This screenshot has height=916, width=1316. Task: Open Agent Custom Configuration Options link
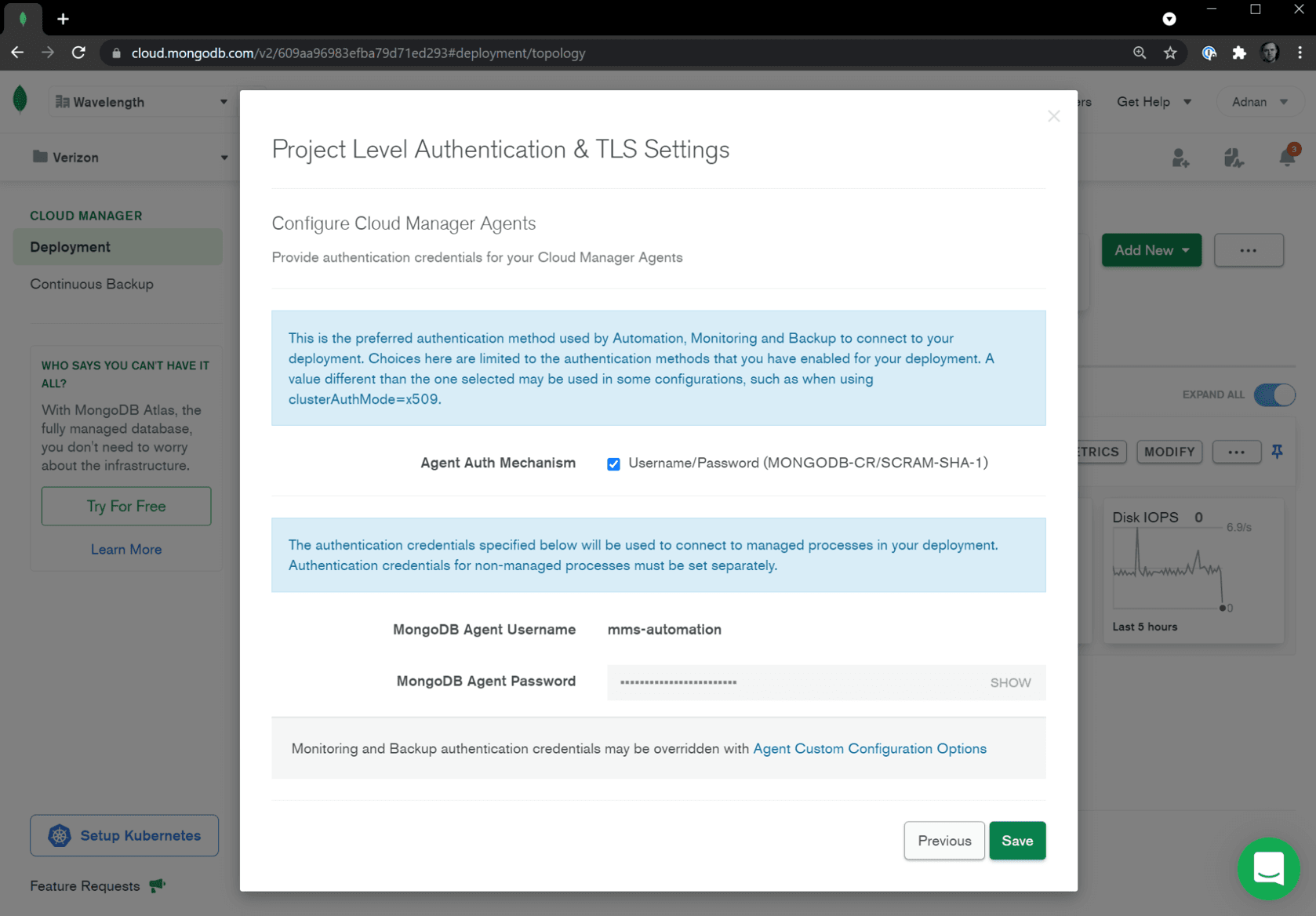(869, 749)
